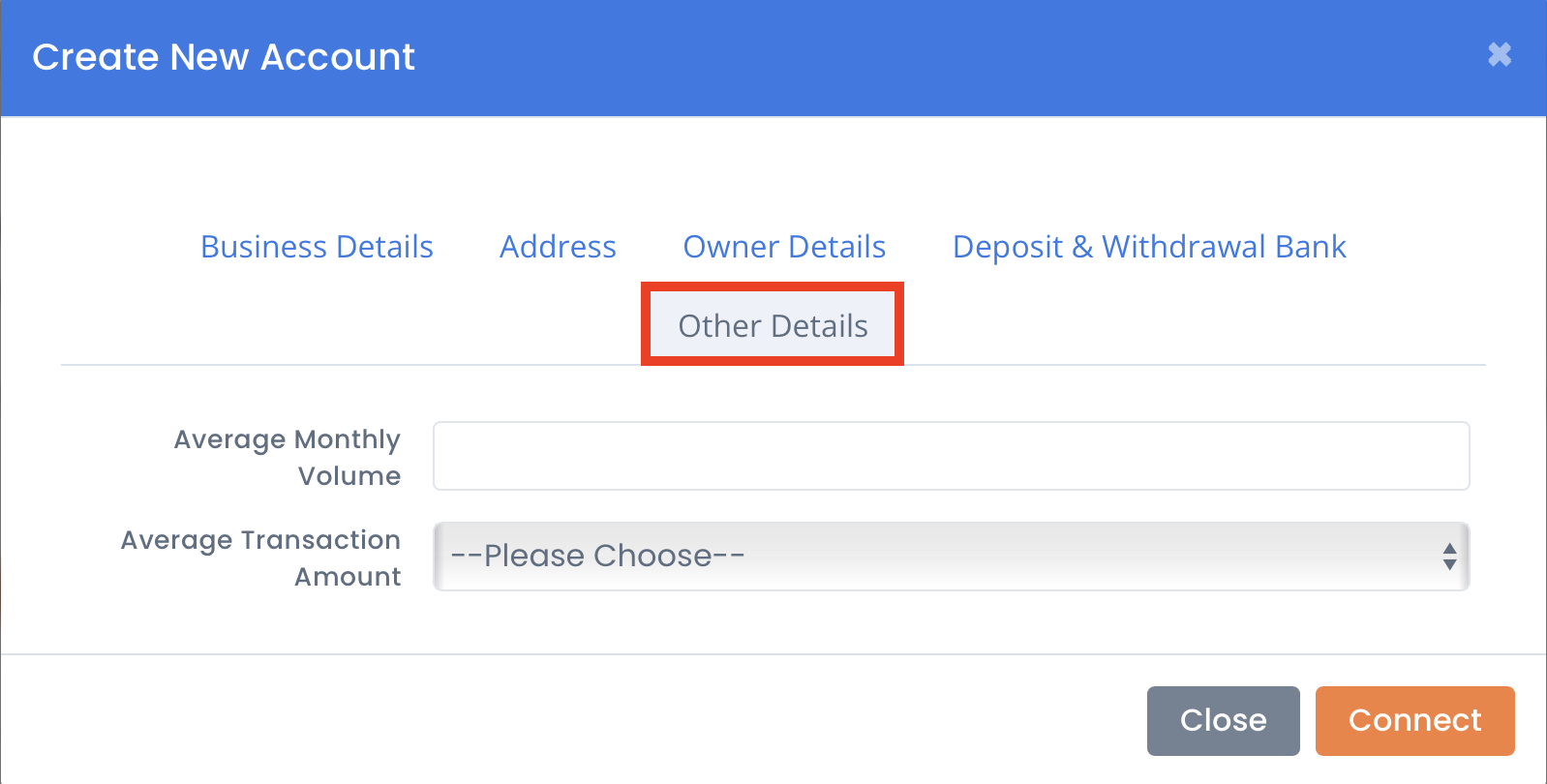
Task: Click the --Please Choose-- placeholder text
Action: tap(597, 557)
